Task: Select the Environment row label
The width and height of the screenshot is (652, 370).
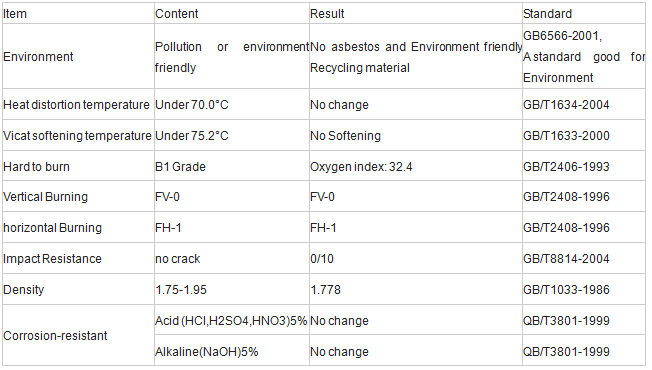Action: point(38,57)
